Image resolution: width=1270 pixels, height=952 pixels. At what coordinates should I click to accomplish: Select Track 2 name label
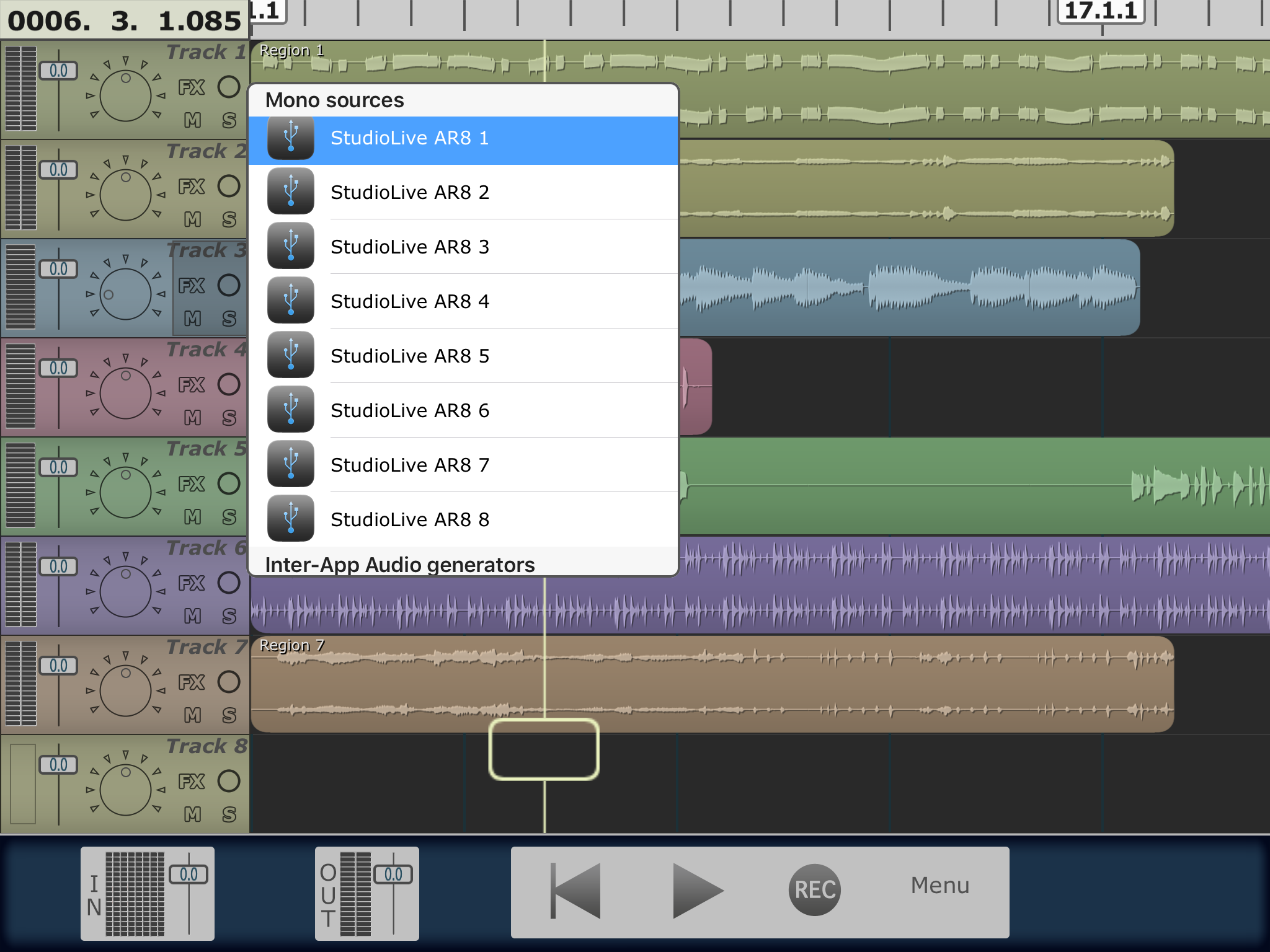[206, 152]
